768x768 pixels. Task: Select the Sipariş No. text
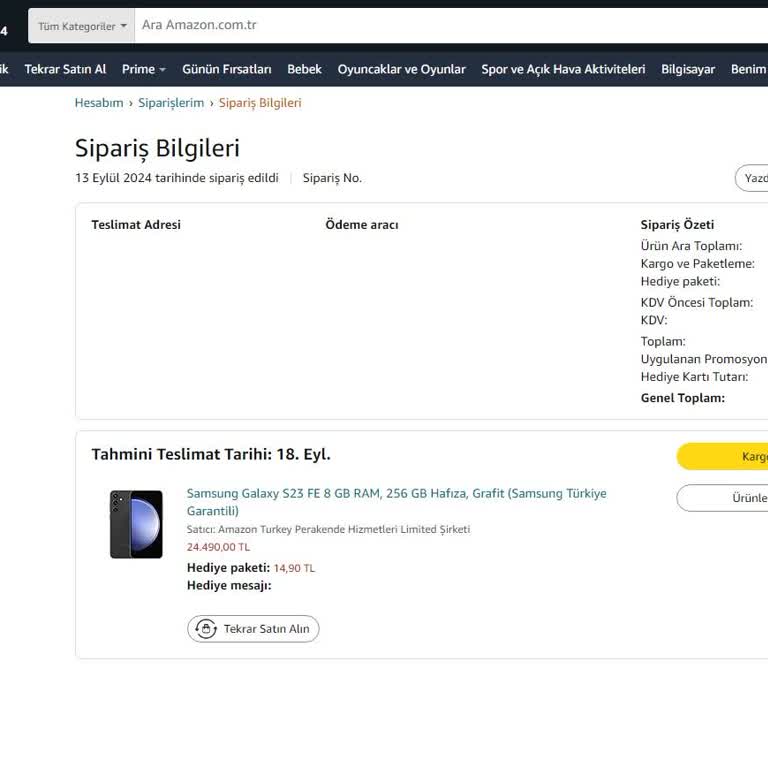pyautogui.click(x=332, y=178)
